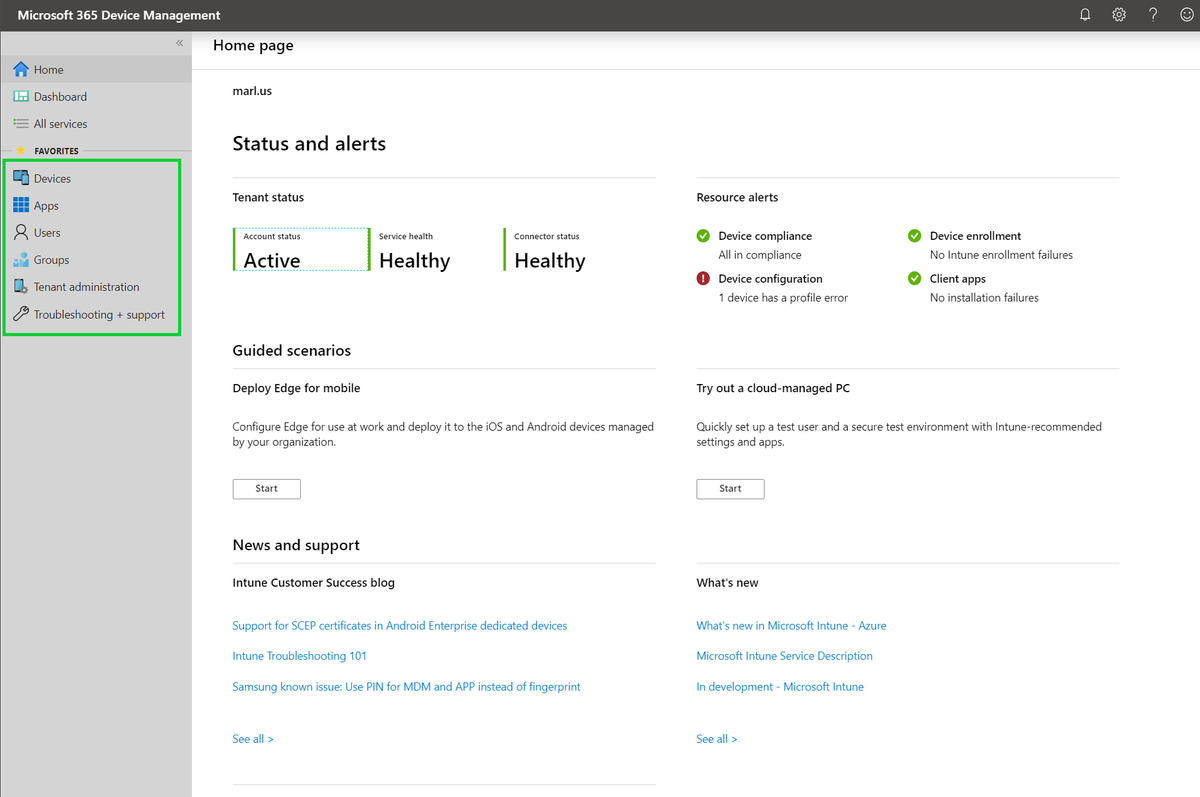Open the Intune Troubleshooting 101 article

(299, 656)
